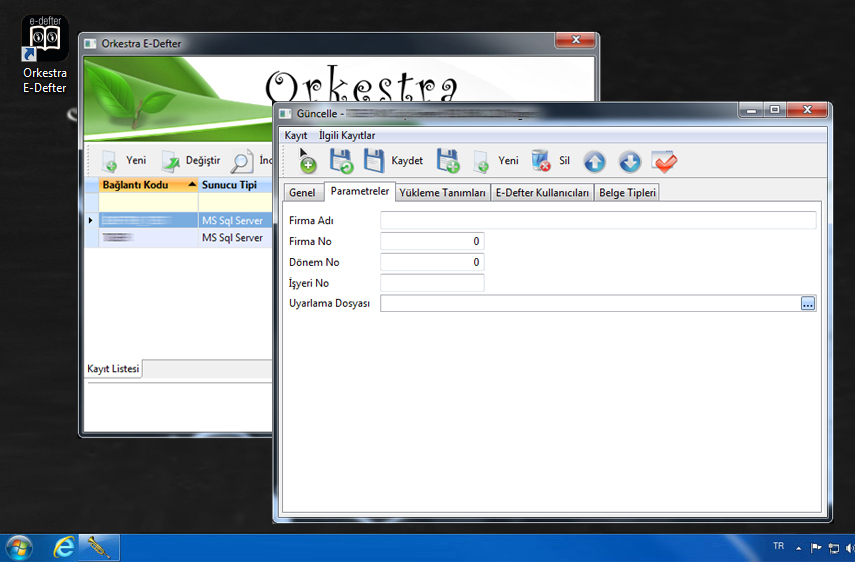Sort by Sunucu Tipi column header
This screenshot has width=855, height=562.
pos(236,185)
